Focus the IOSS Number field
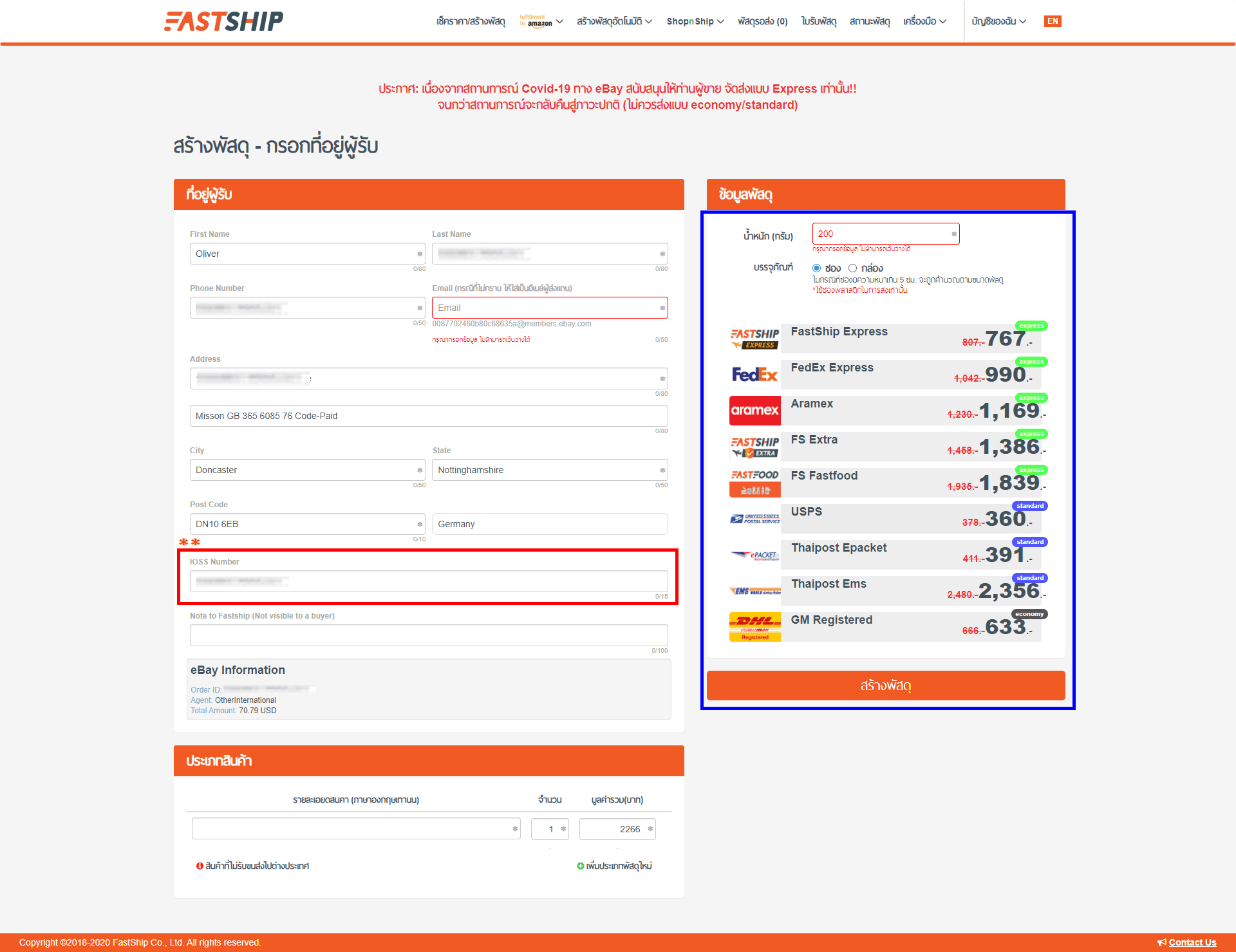Viewport: 1236px width, 952px height. 429,581
